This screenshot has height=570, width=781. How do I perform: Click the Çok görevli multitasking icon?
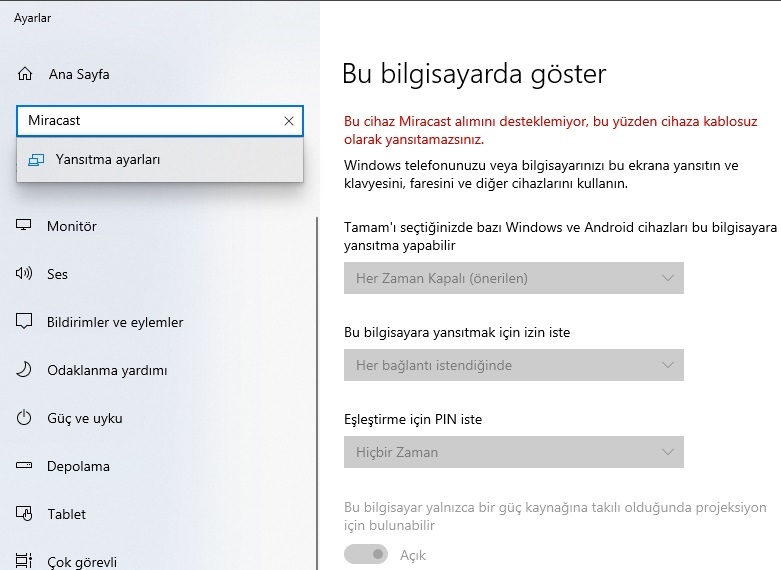(x=23, y=561)
